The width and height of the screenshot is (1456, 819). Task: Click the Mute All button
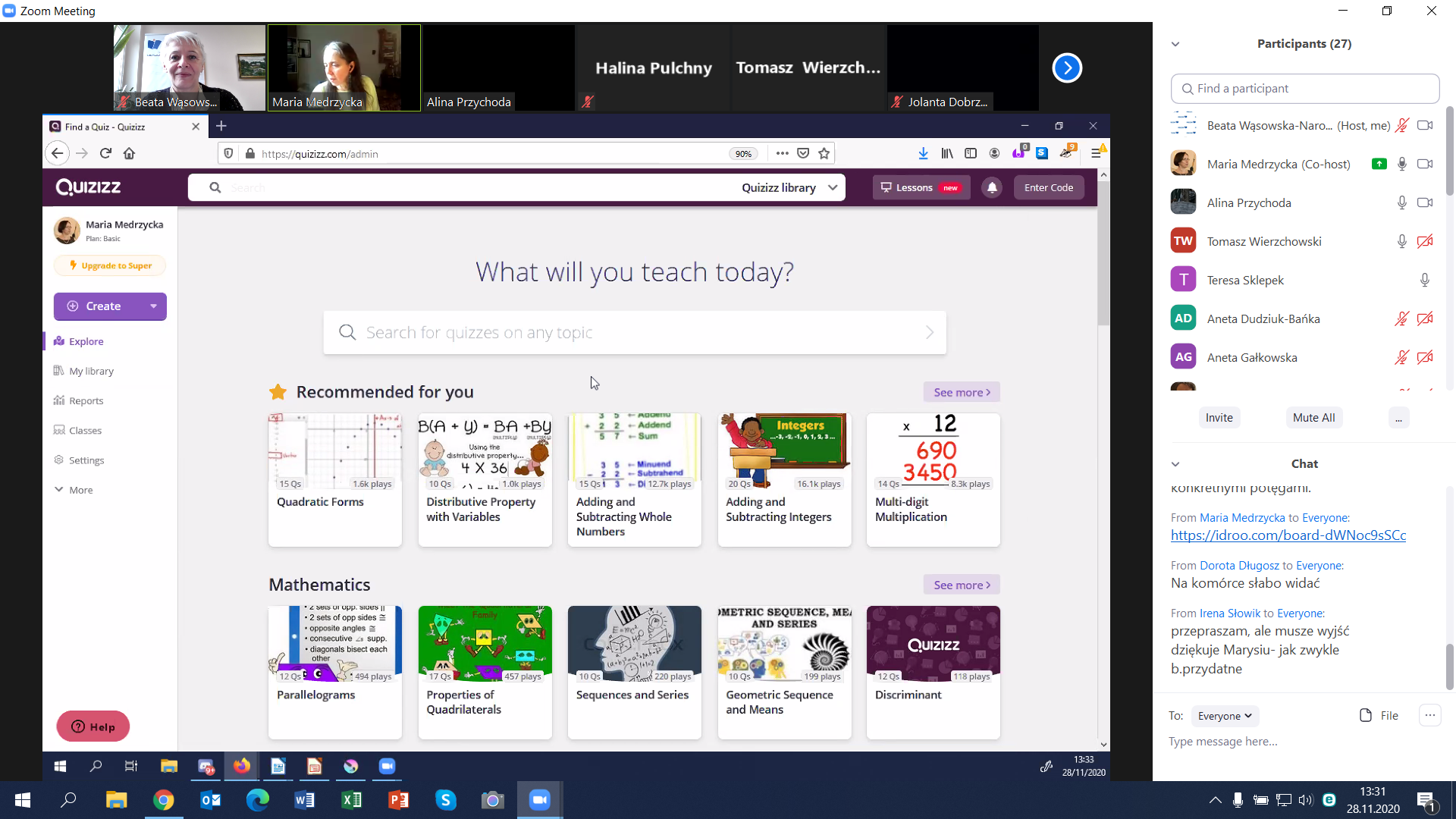(x=1313, y=418)
